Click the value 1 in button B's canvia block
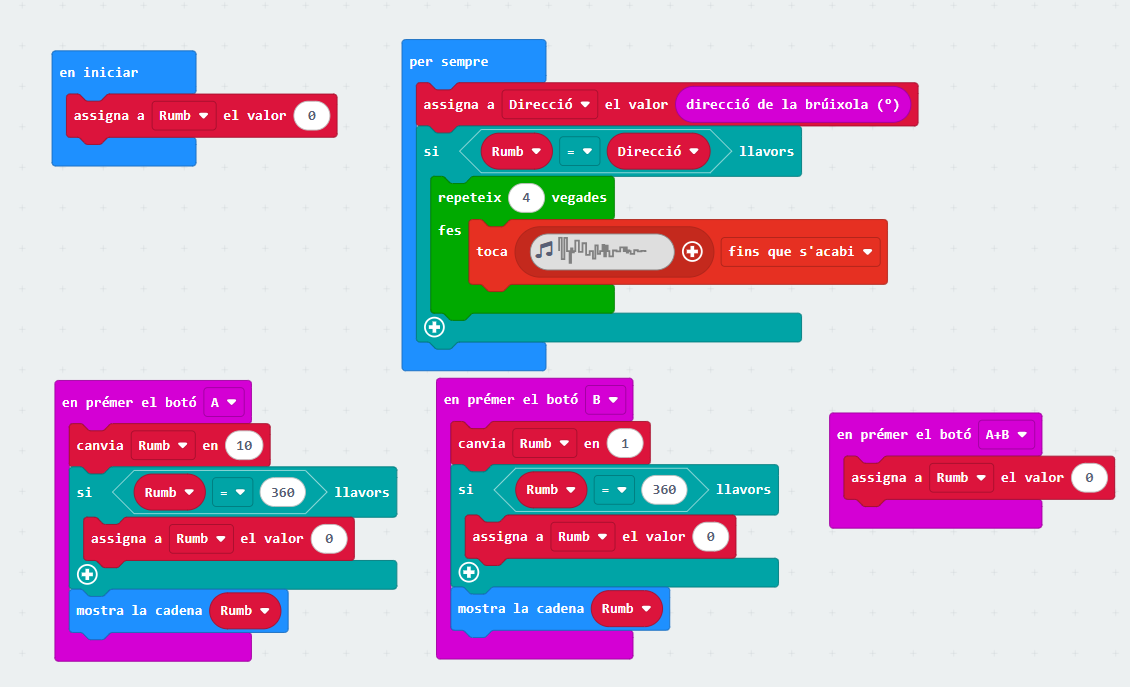This screenshot has width=1130, height=687. pos(625,444)
